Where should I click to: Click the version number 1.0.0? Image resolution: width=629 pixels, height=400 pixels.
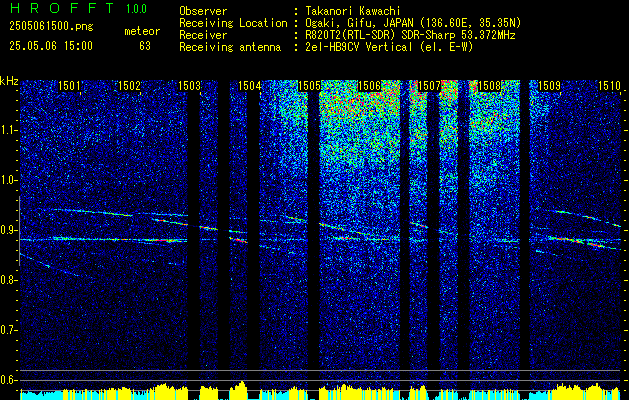pyautogui.click(x=136, y=9)
